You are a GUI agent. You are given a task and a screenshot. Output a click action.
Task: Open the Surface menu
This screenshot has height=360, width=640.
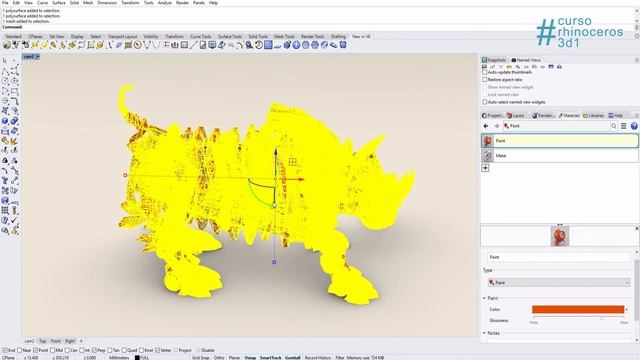tap(58, 3)
